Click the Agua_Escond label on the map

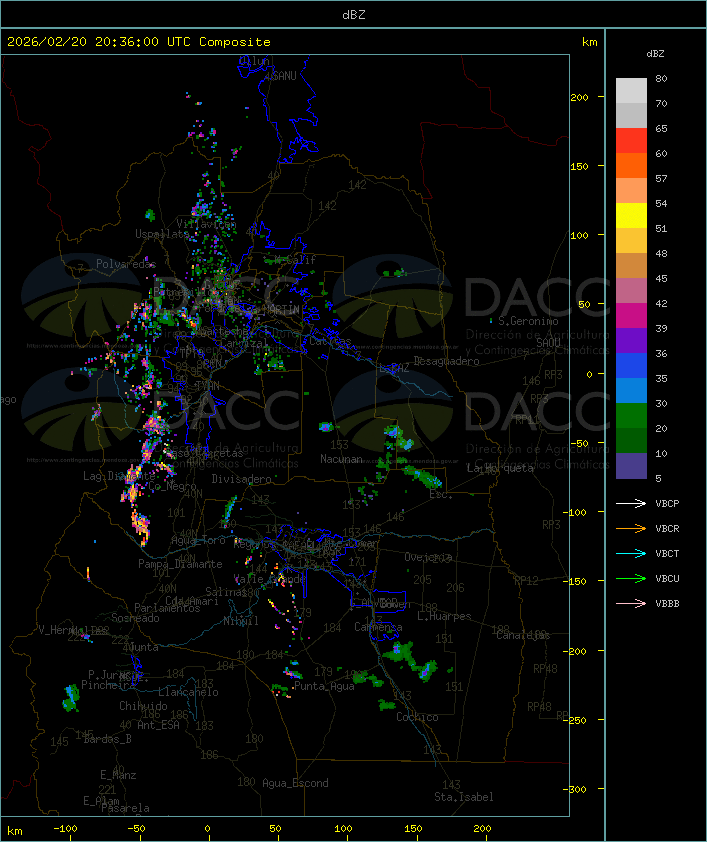click(295, 783)
